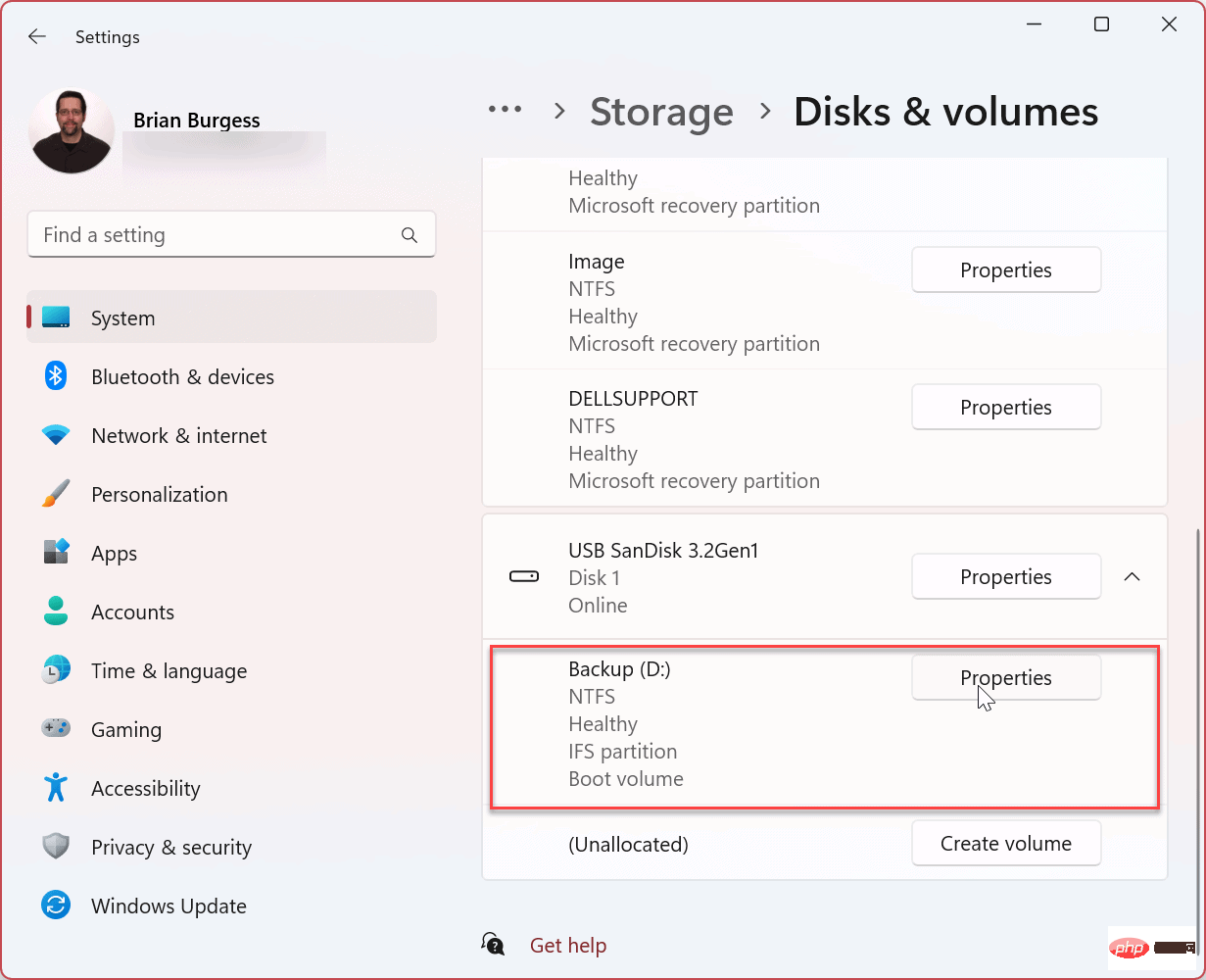Click the Image partition name
1206x980 pixels.
click(x=597, y=262)
